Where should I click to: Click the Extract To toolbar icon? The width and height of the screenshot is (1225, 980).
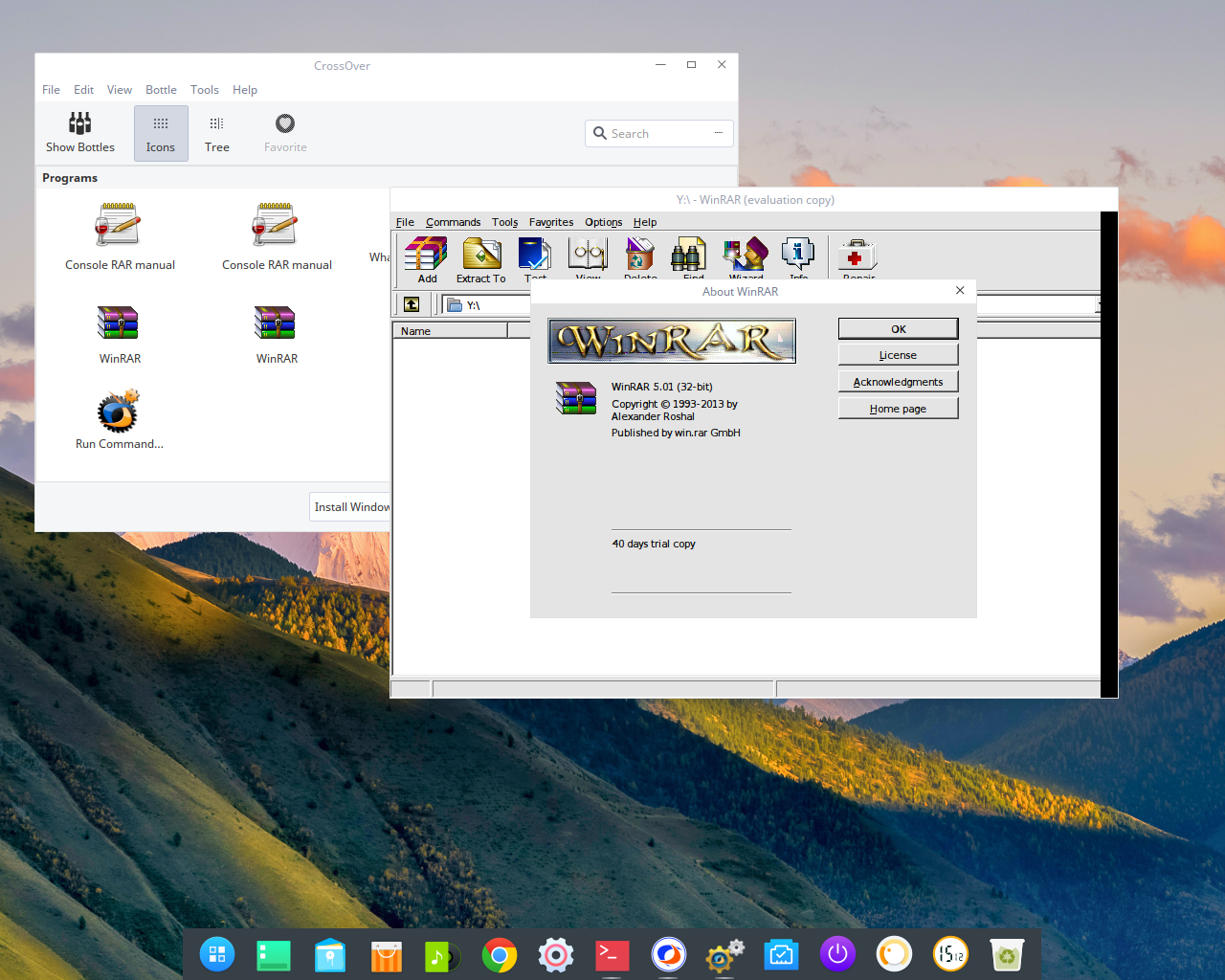click(x=481, y=258)
